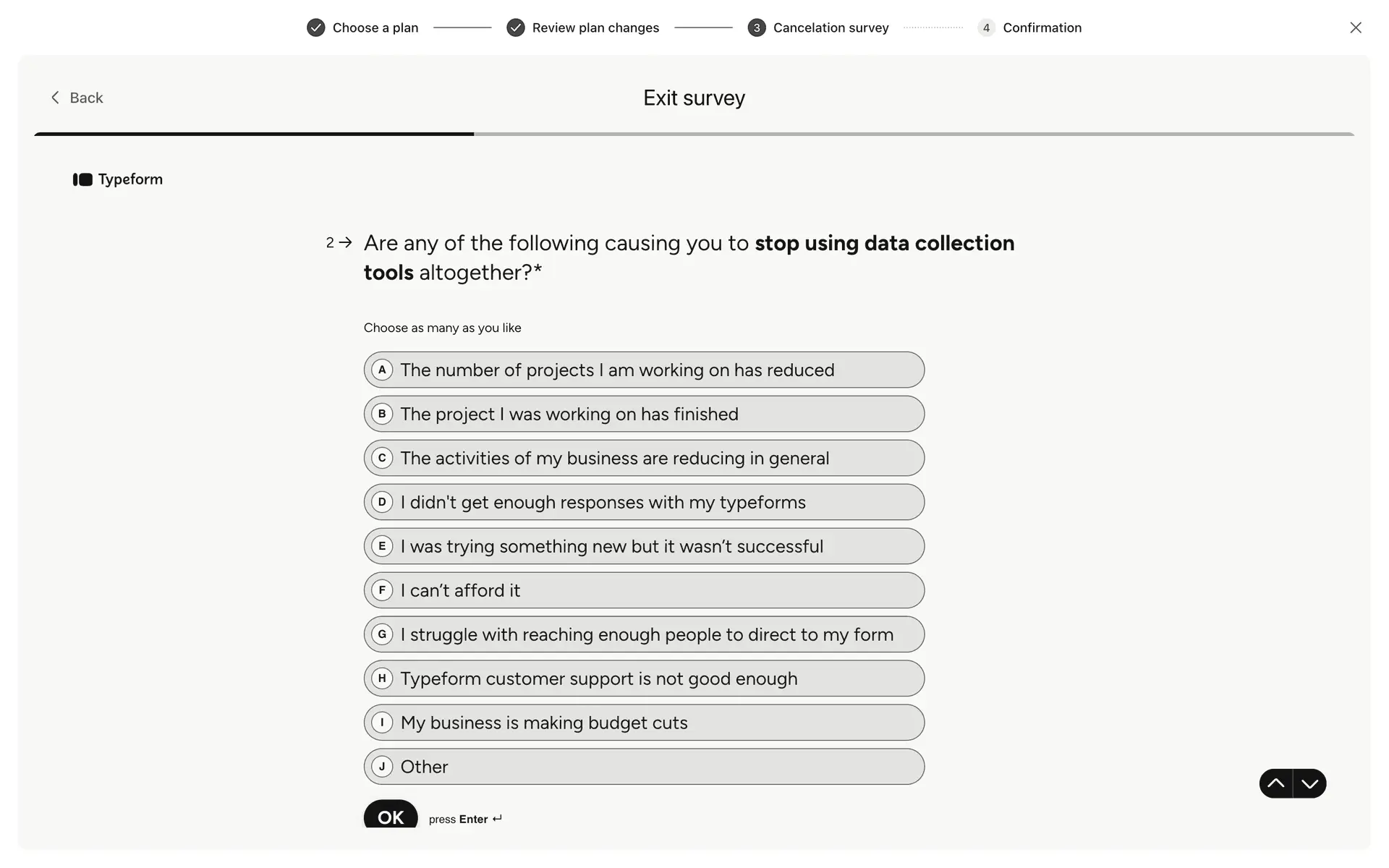
Task: Click the previous question up arrow
Action: pyautogui.click(x=1275, y=783)
